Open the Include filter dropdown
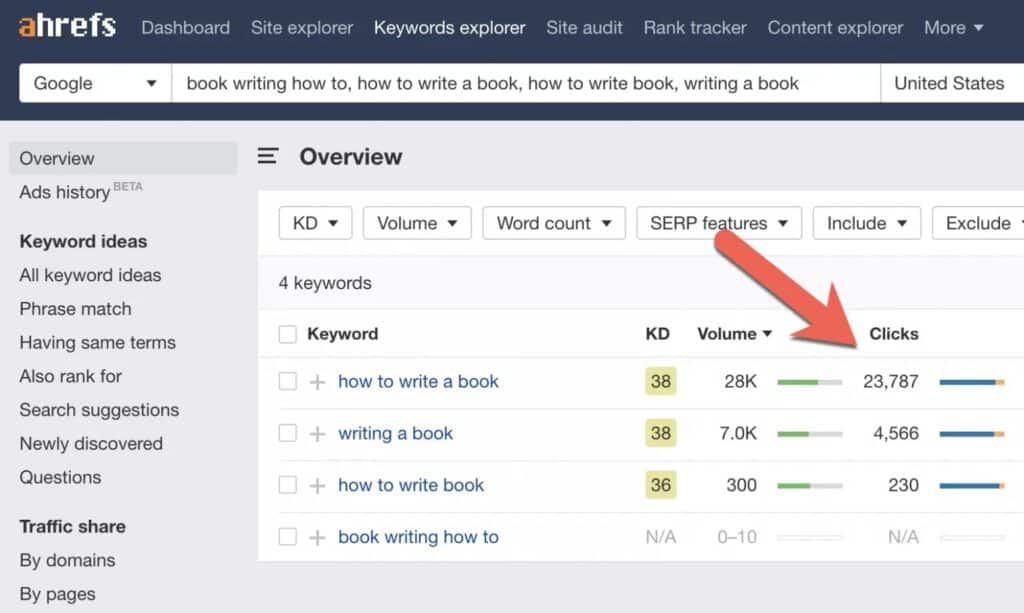The image size is (1024, 613). 867,223
